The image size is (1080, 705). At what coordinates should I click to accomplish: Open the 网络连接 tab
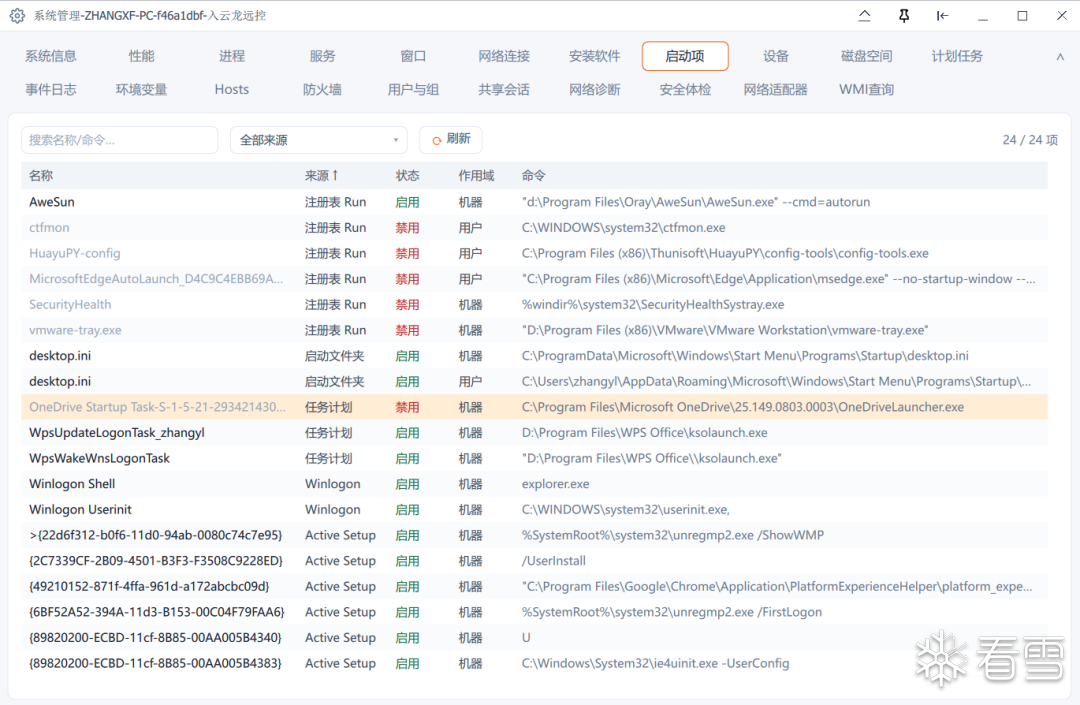tap(504, 56)
